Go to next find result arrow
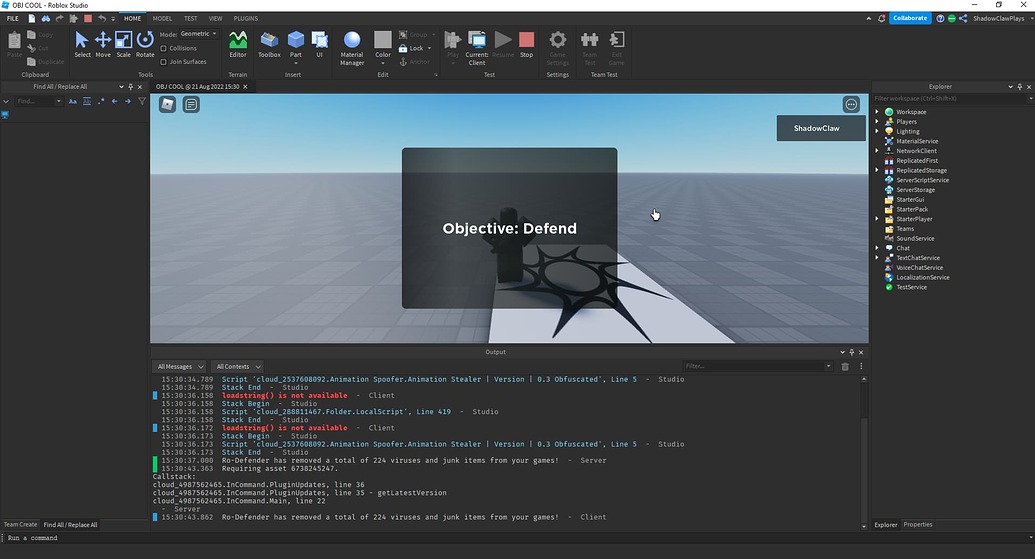Screen dimensions: 1035x559 127,102
